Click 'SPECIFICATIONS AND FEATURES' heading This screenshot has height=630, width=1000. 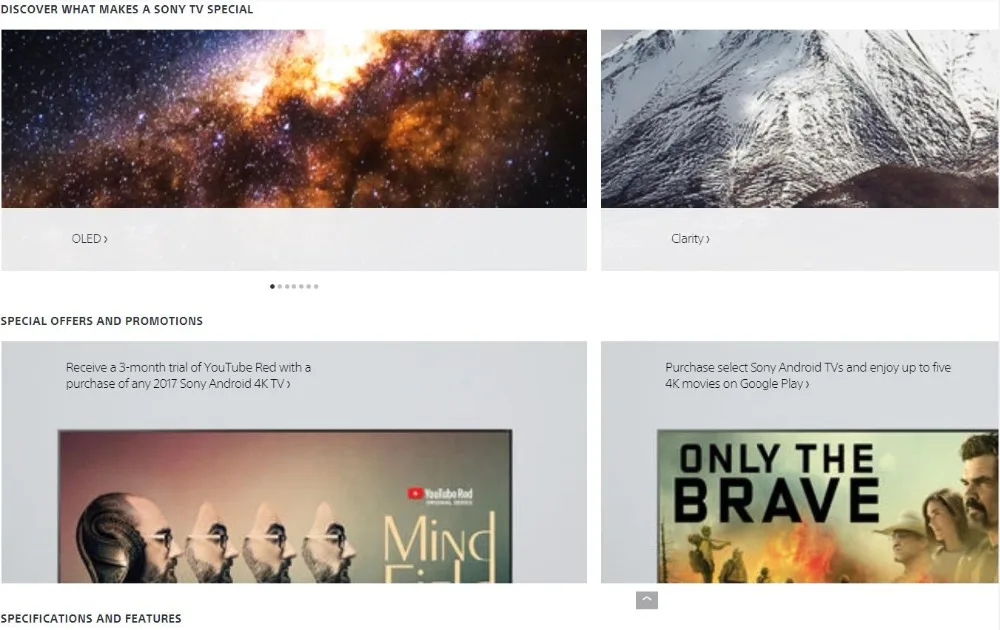click(91, 619)
